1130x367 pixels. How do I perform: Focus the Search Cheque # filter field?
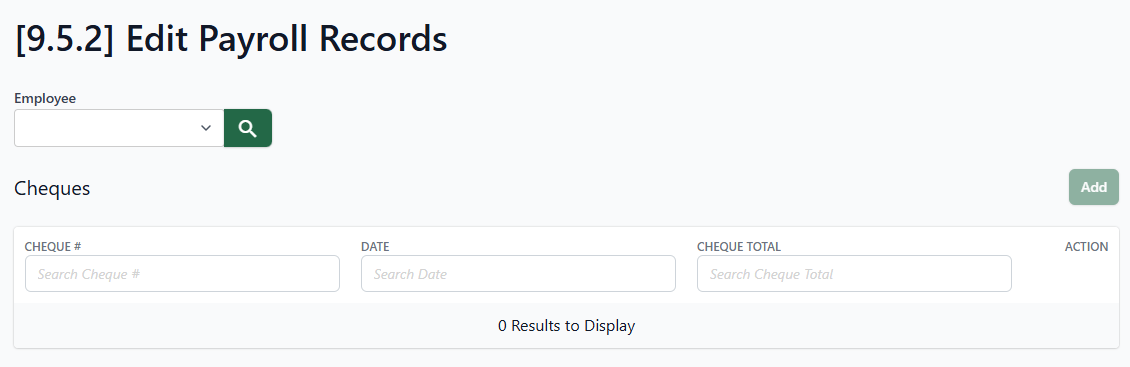click(182, 273)
